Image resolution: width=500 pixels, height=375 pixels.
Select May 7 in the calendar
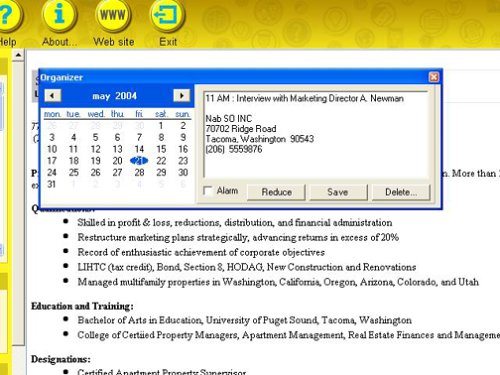[x=139, y=137]
